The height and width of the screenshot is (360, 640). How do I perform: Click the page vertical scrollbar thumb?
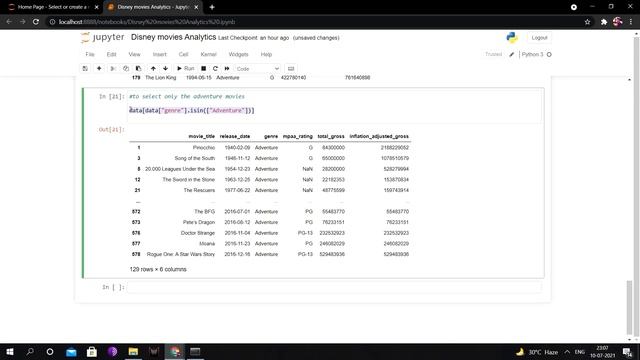pos(629,307)
